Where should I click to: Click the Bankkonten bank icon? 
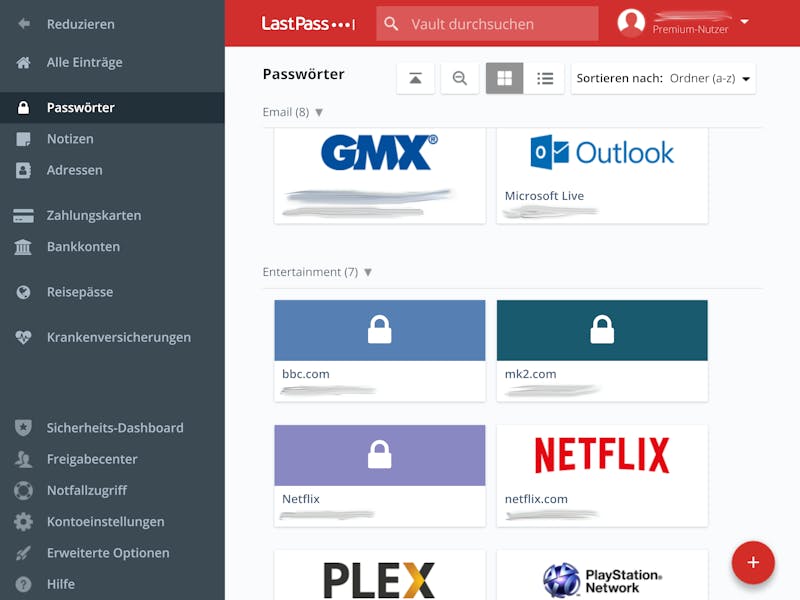click(x=23, y=246)
